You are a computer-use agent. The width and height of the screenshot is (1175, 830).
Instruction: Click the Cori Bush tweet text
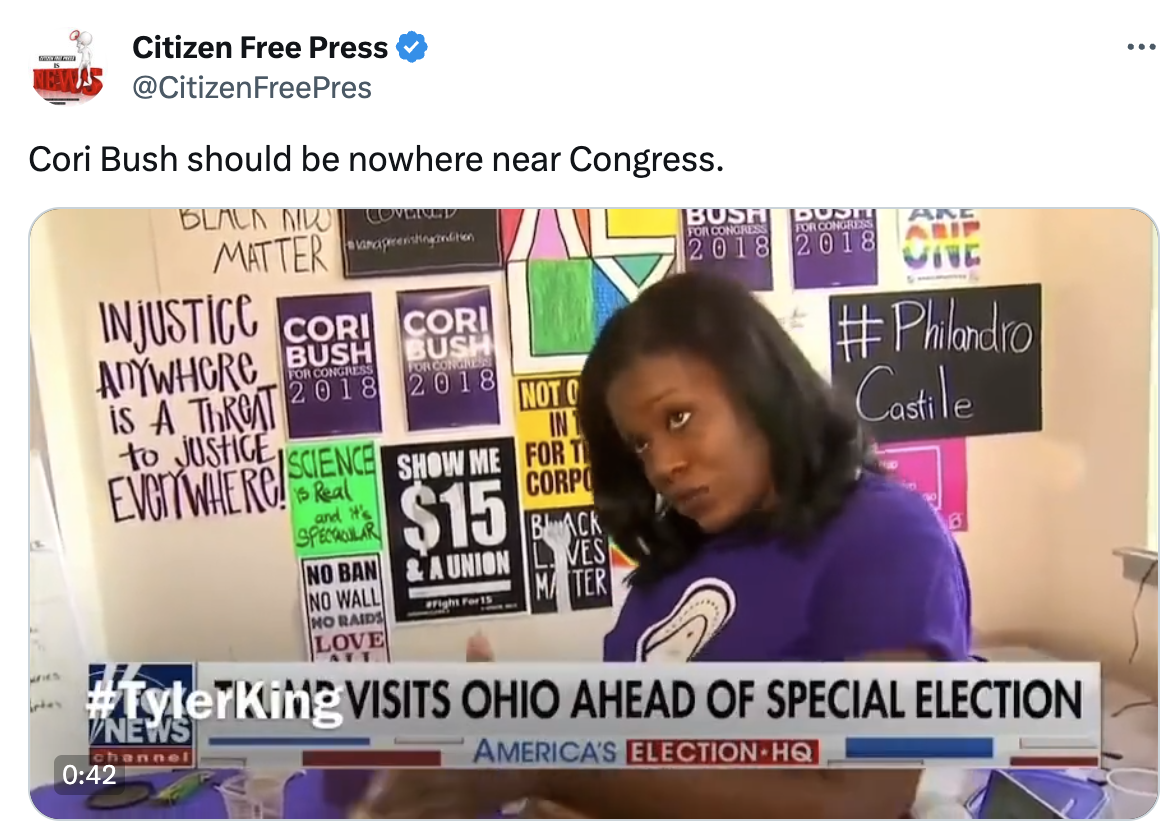click(x=376, y=159)
